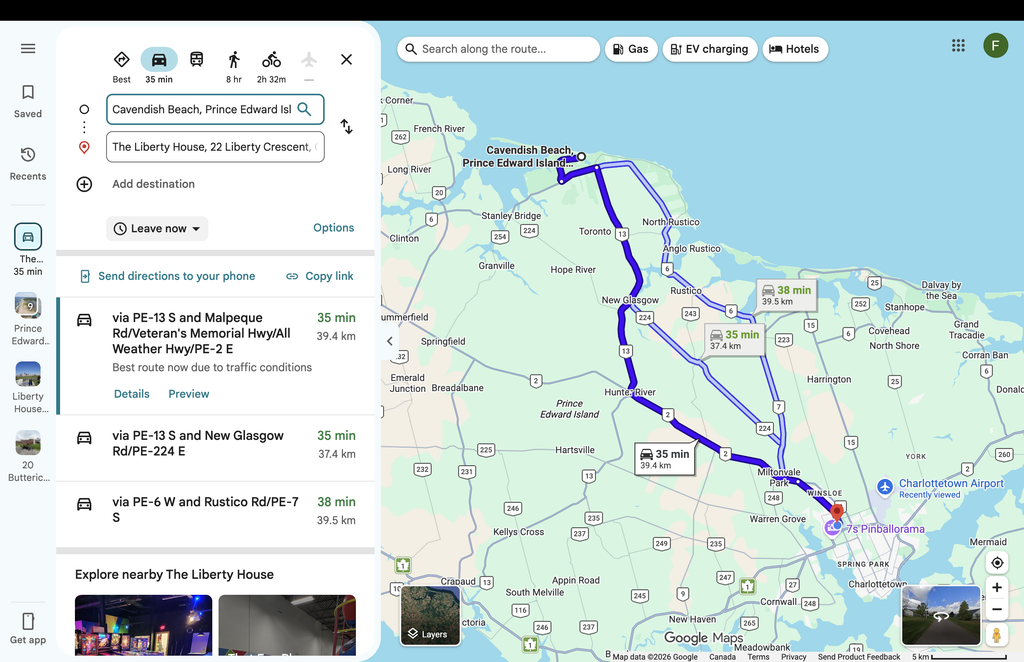
Task: Close the directions panel
Action: pyautogui.click(x=347, y=59)
